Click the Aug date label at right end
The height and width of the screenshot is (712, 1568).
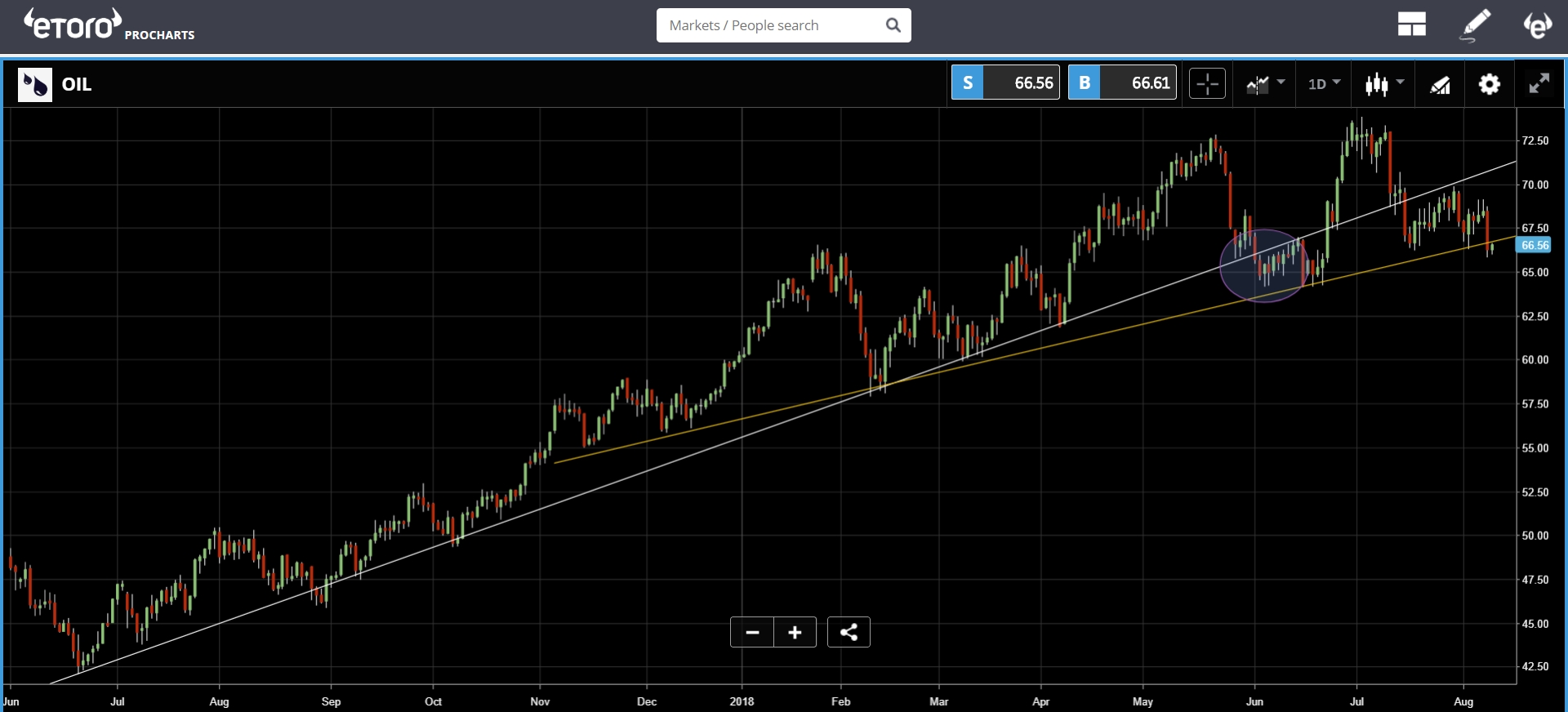pyautogui.click(x=1463, y=701)
